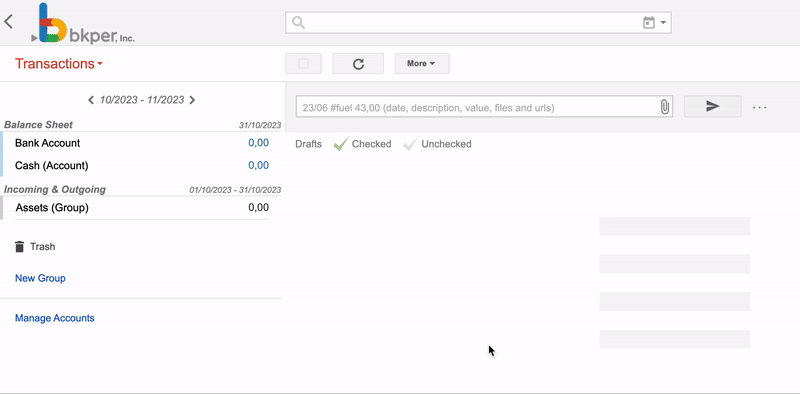Click the green Checked checkmark icon
Viewport: 800px width, 394px height.
pyautogui.click(x=340, y=144)
